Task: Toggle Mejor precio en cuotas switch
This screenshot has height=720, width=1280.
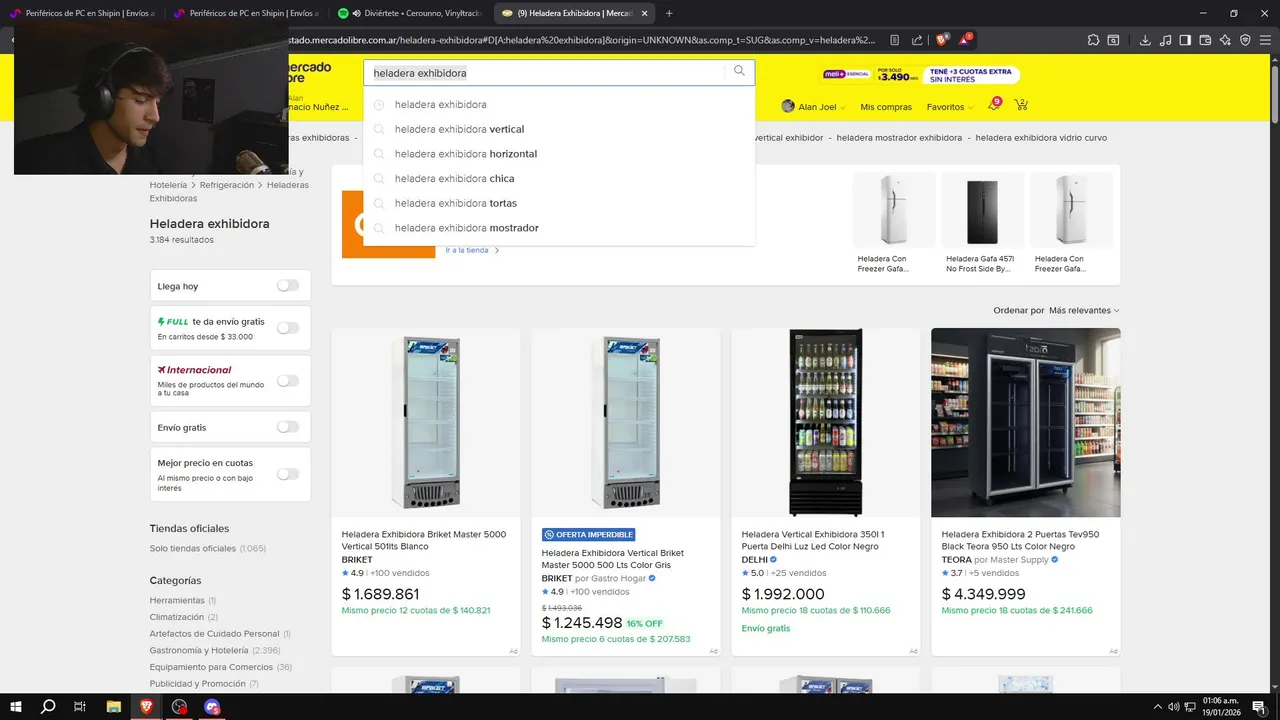Action: (x=288, y=474)
